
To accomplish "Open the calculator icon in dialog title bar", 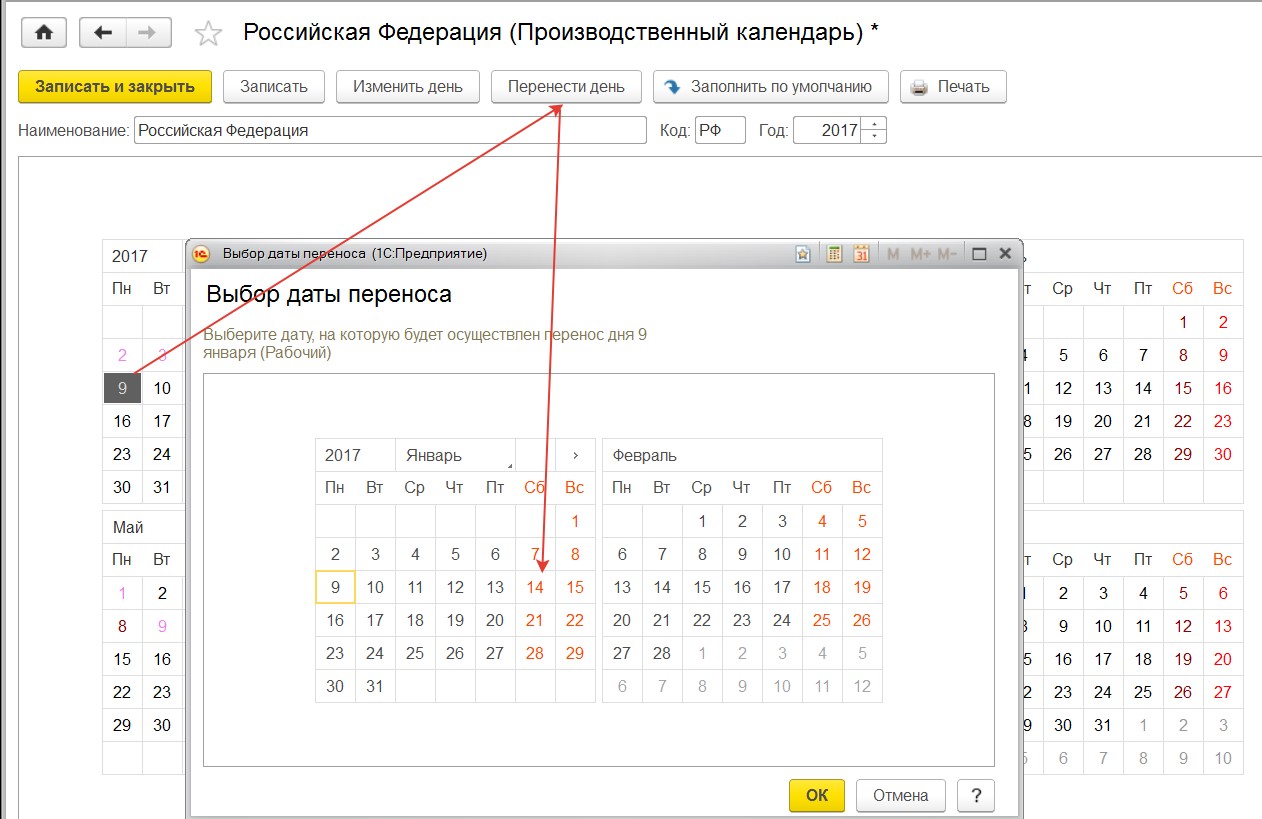I will (x=834, y=254).
